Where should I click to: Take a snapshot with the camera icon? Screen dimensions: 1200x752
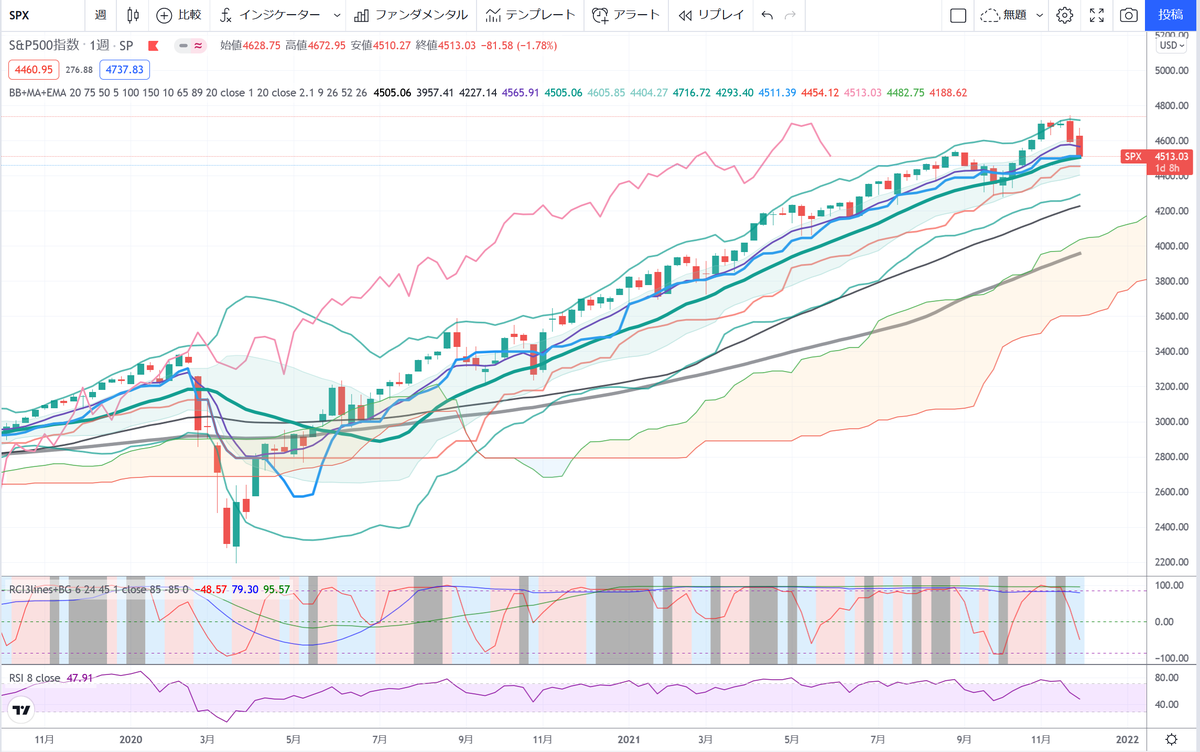(x=1129, y=15)
